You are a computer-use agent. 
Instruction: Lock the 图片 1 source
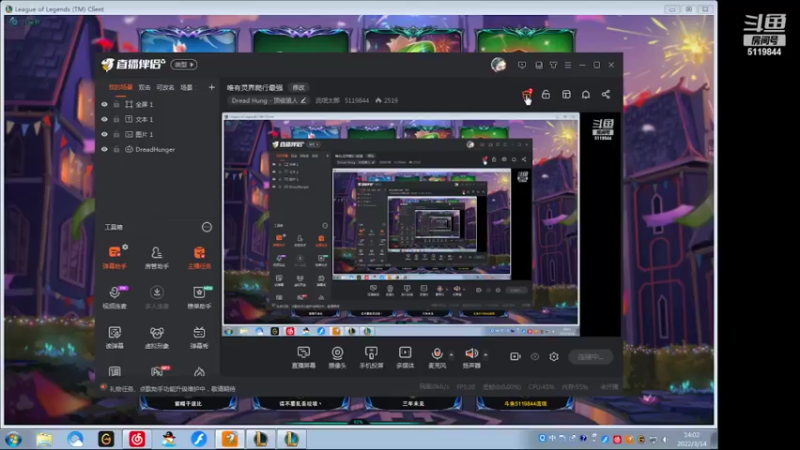[116, 134]
